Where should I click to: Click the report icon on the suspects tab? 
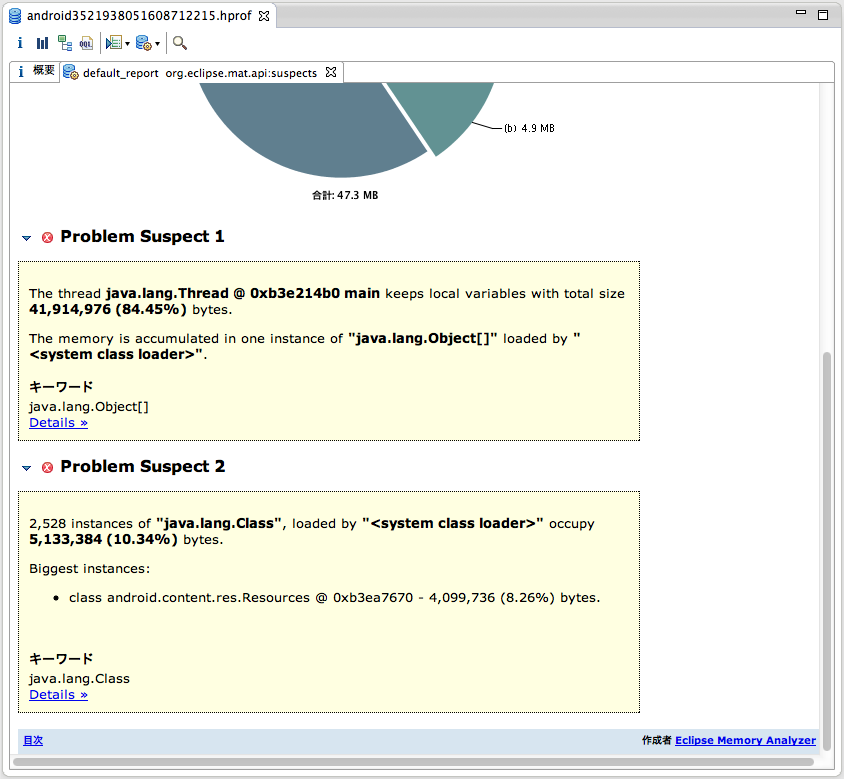point(70,72)
